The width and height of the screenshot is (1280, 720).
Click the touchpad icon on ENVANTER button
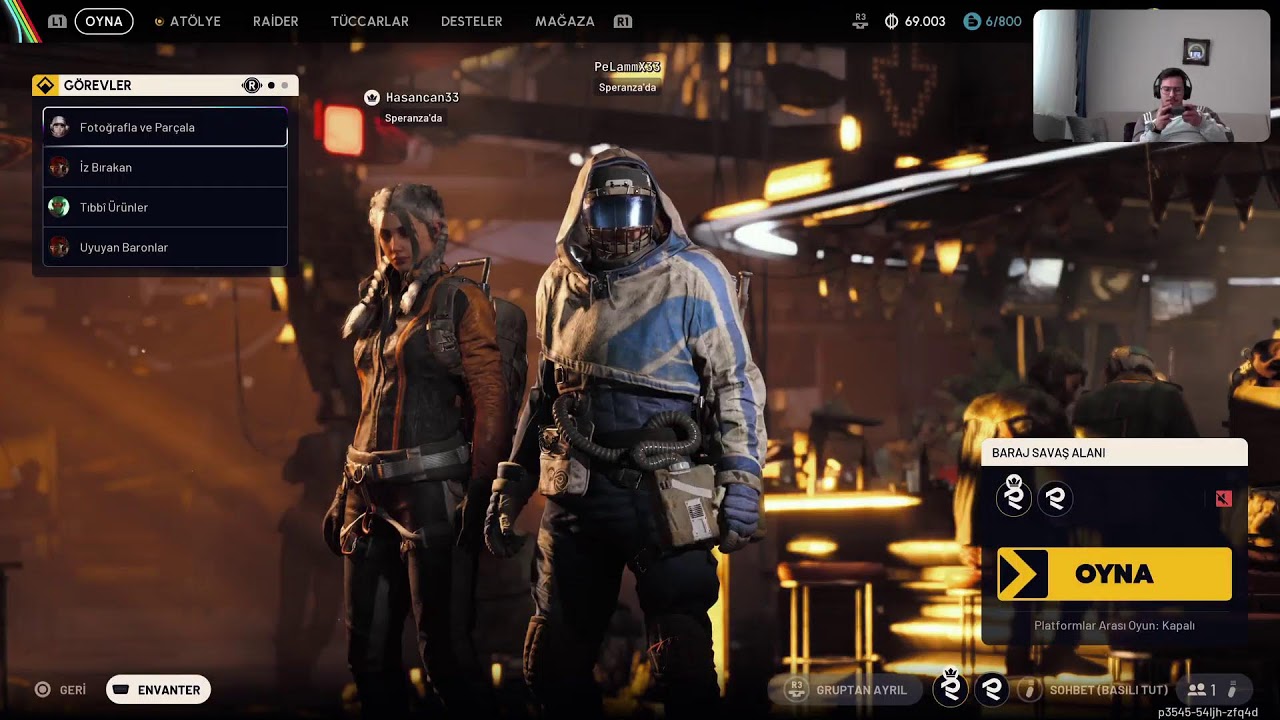click(121, 690)
